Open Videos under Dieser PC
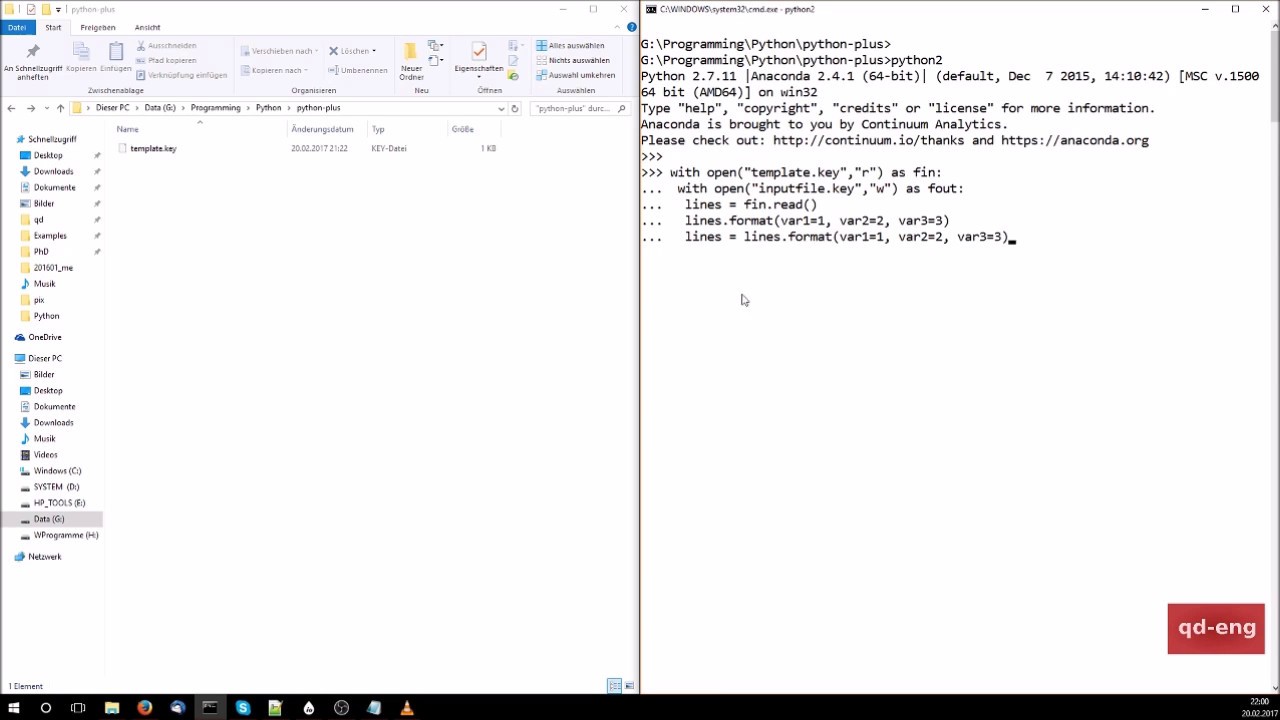1280x720 pixels. (45, 454)
